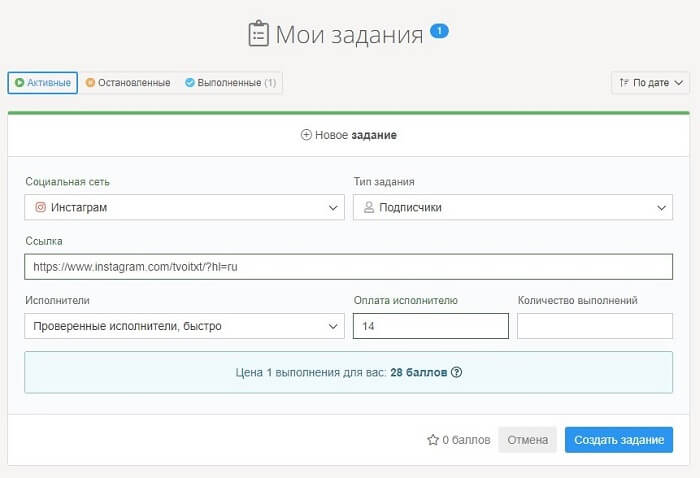This screenshot has height=478, width=700.
Task: Click the empty Количество выполнений field
Action: [595, 326]
